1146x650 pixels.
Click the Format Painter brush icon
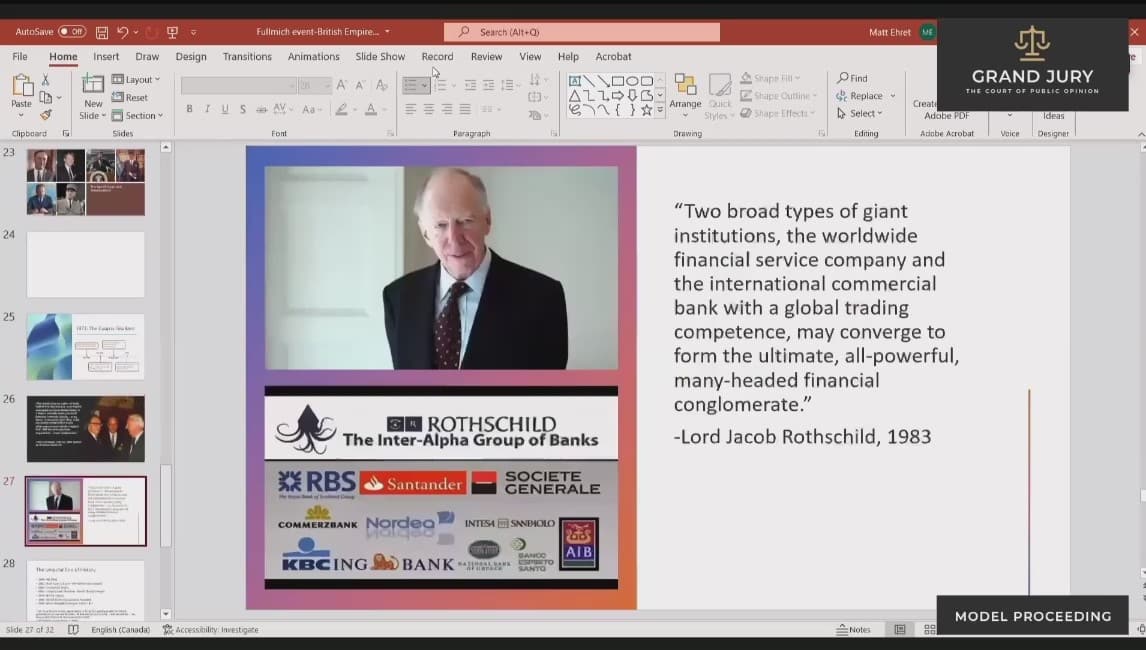coord(46,115)
